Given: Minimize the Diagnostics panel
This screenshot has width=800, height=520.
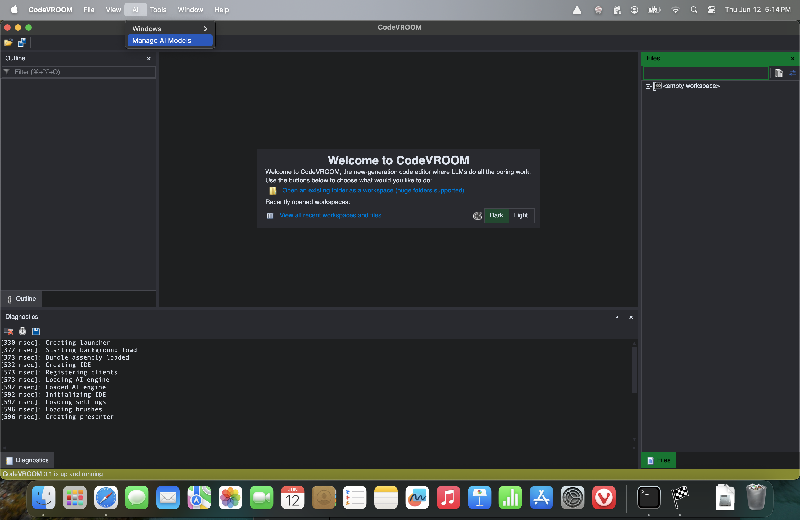Looking at the screenshot, I should [x=617, y=317].
